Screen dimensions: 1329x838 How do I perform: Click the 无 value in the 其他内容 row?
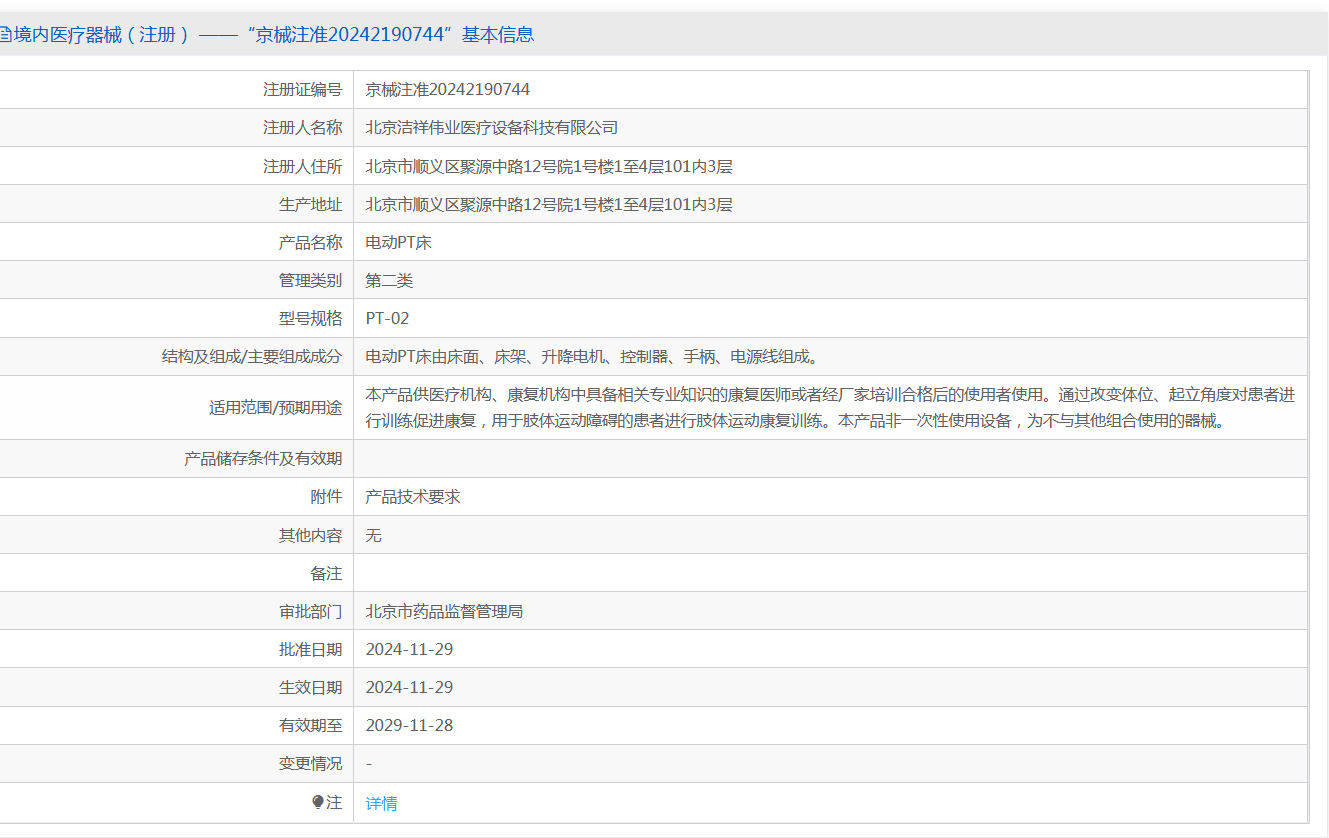(x=374, y=535)
